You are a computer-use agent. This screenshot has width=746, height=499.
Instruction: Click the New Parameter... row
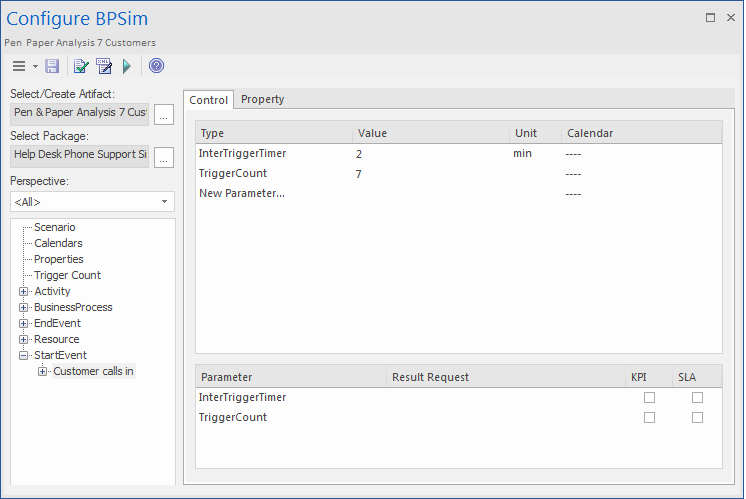(242, 193)
